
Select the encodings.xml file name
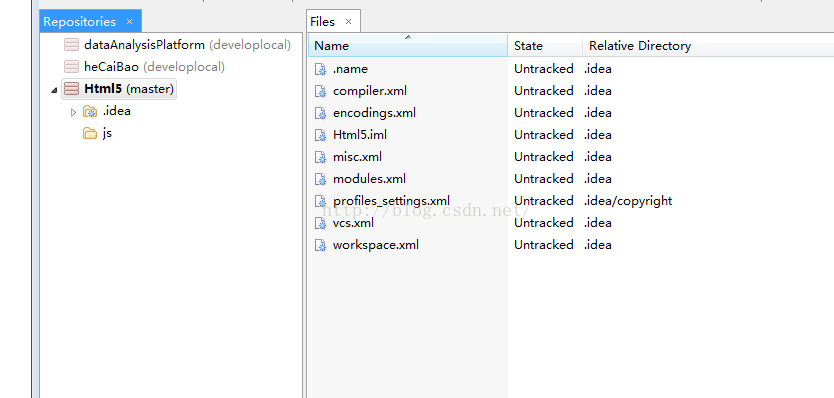[374, 113]
